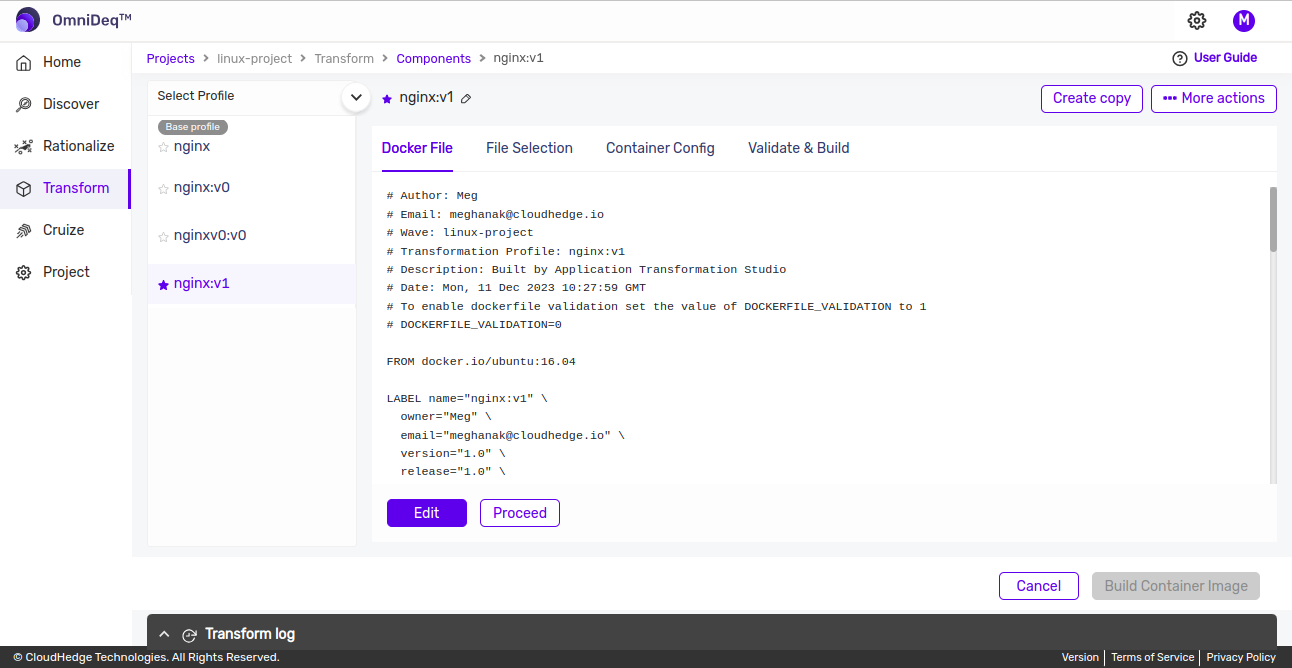Image resolution: width=1292 pixels, height=668 pixels.
Task: Open the Container Config tab
Action: 660,148
